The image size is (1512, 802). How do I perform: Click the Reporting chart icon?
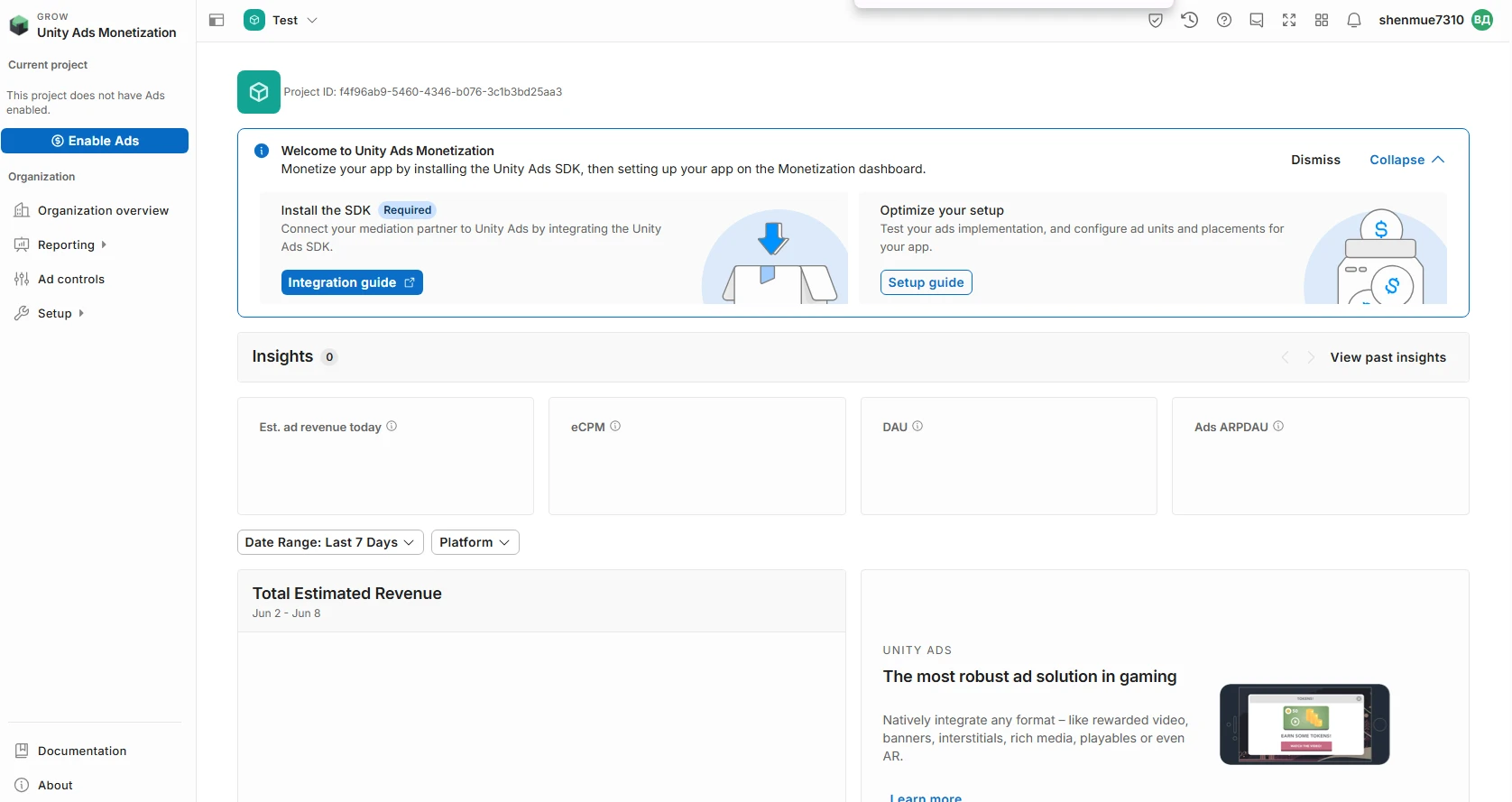(x=22, y=244)
